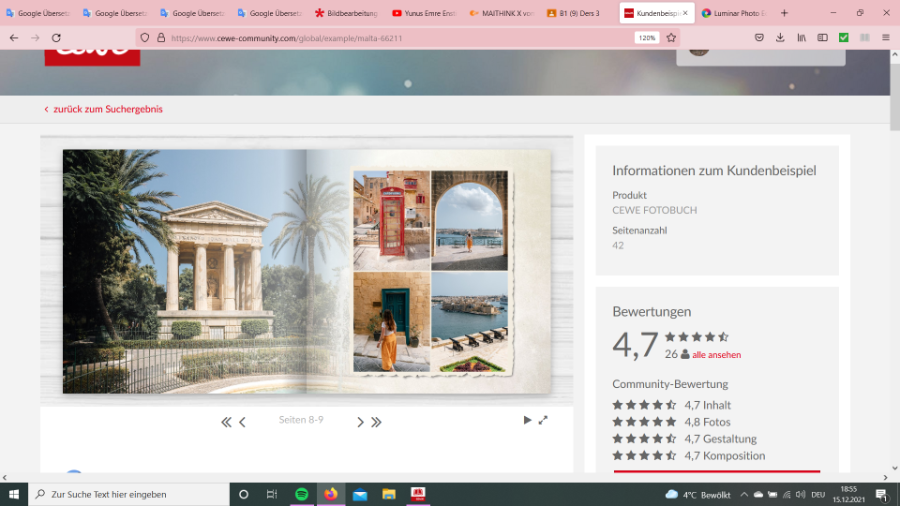Open the Firefox hamburger menu

tap(885, 38)
